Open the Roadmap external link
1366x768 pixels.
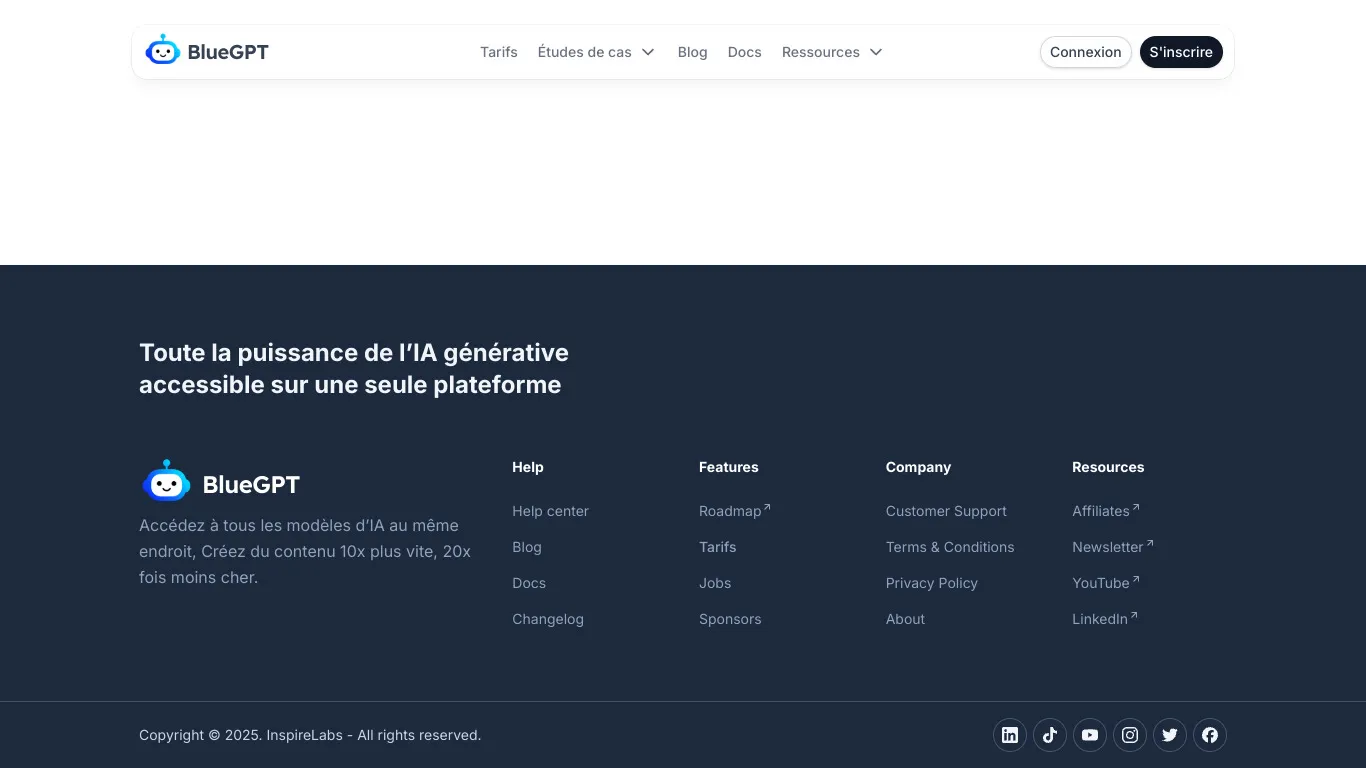735,511
